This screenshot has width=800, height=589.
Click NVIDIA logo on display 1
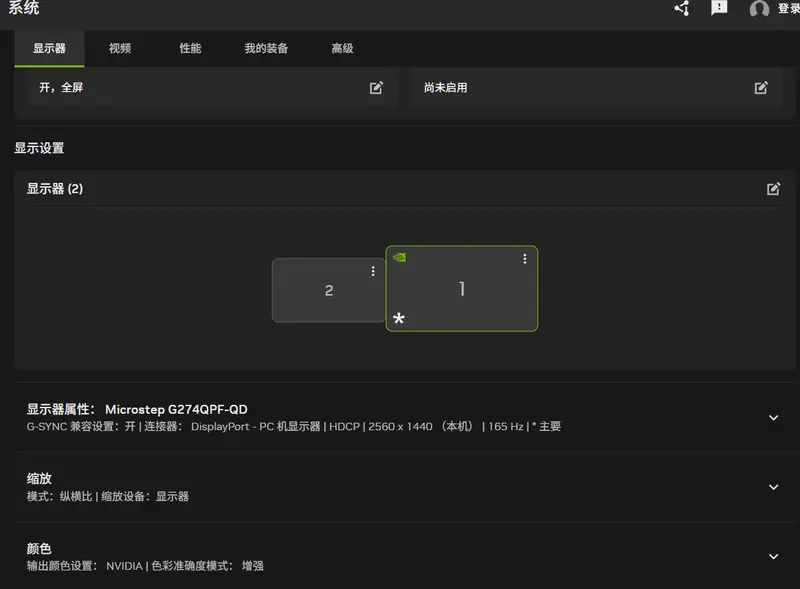click(x=399, y=257)
